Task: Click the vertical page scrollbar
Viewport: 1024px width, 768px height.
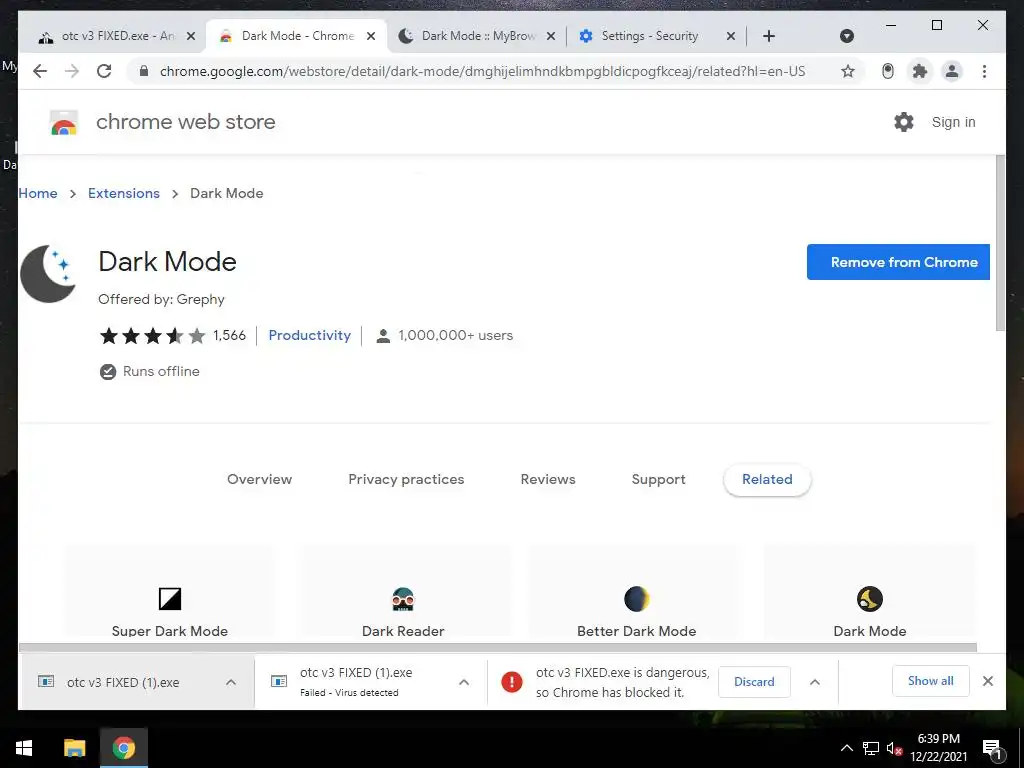Action: pyautogui.click(x=1000, y=243)
